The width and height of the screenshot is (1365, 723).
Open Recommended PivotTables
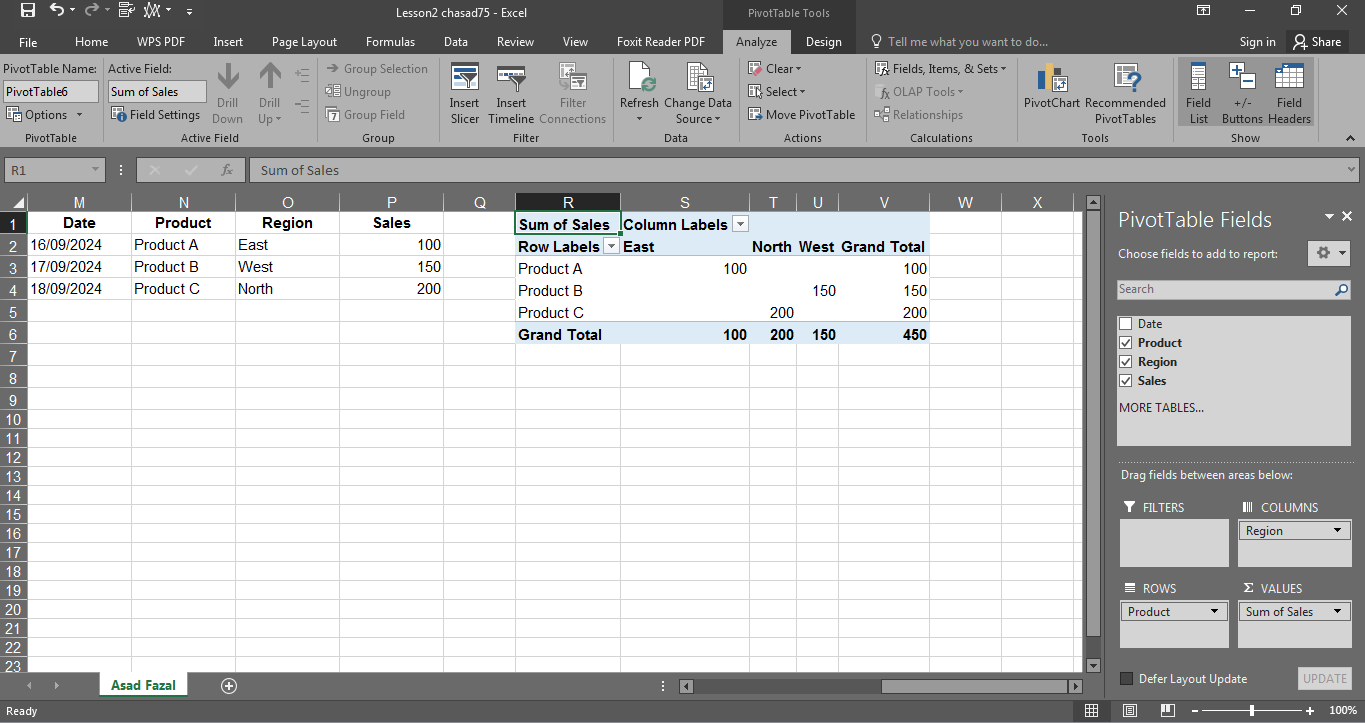(1125, 94)
